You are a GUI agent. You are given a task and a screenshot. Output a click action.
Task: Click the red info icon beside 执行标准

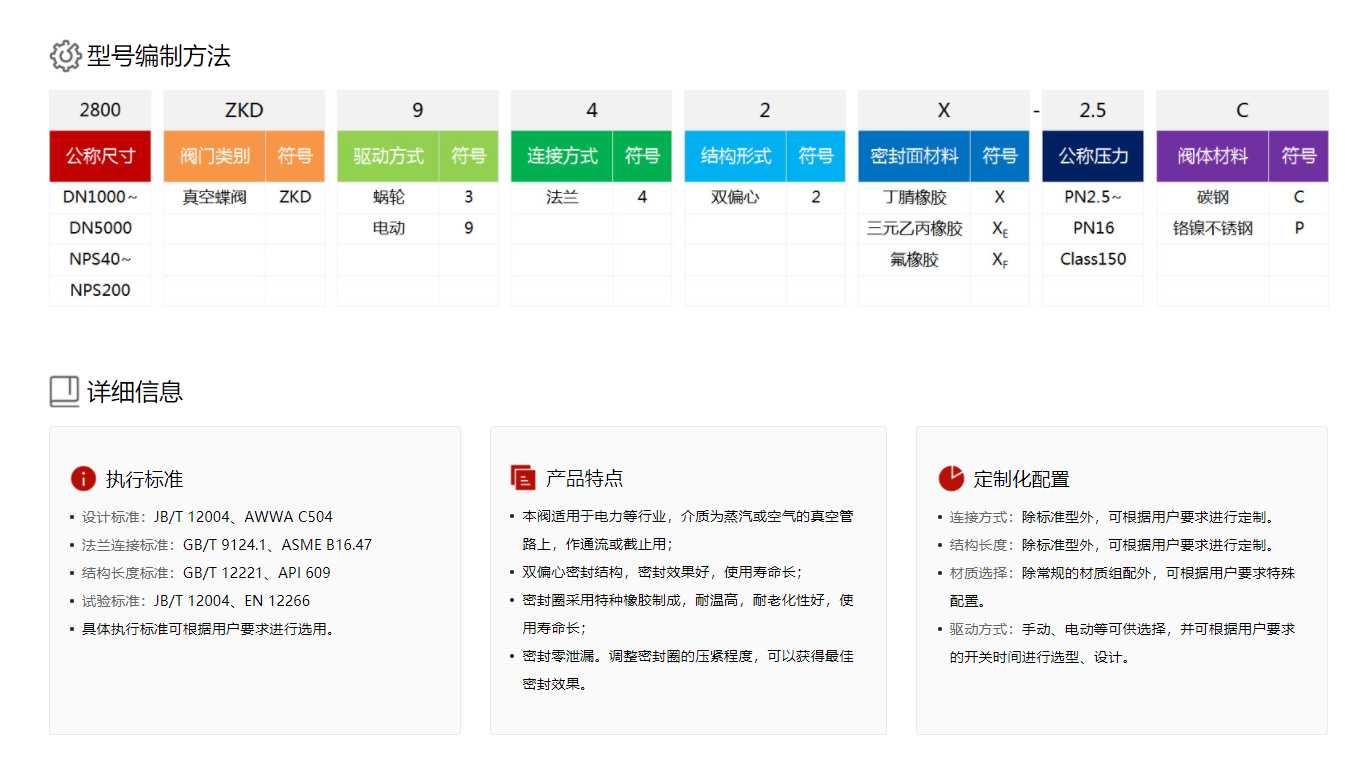pos(83,478)
